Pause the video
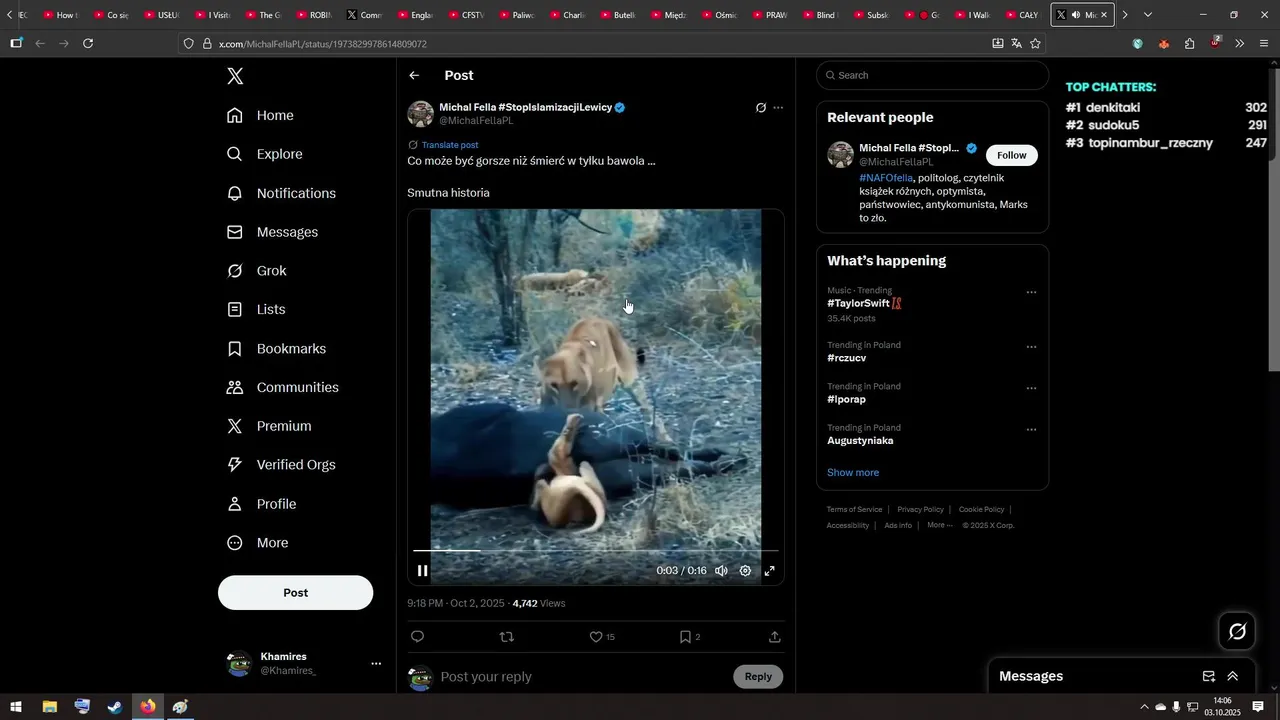Viewport: 1280px width, 720px height. (x=423, y=571)
